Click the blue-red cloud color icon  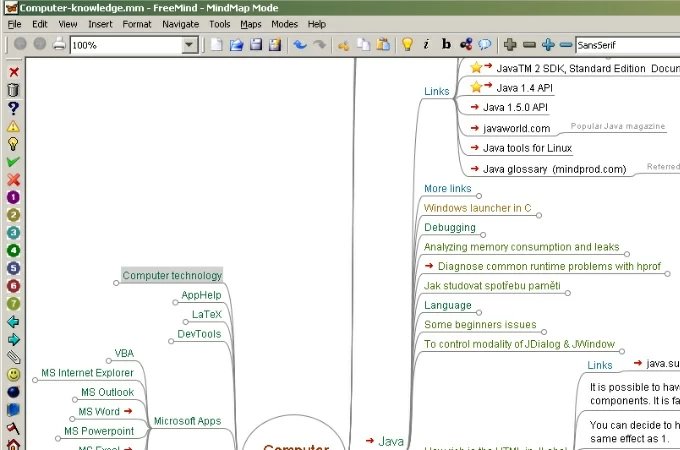click(x=466, y=44)
